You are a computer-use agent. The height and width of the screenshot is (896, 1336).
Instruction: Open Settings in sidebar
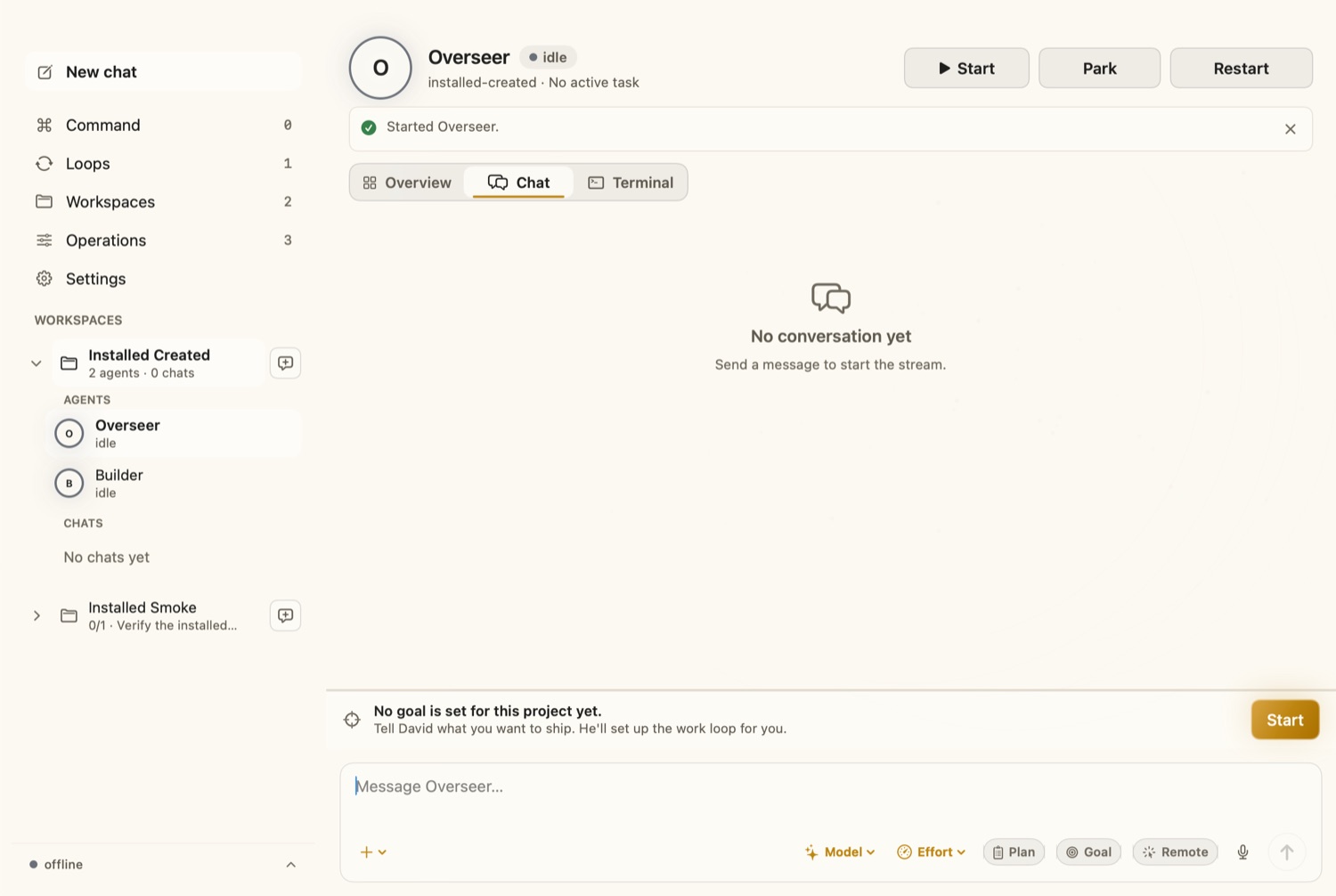(163, 279)
